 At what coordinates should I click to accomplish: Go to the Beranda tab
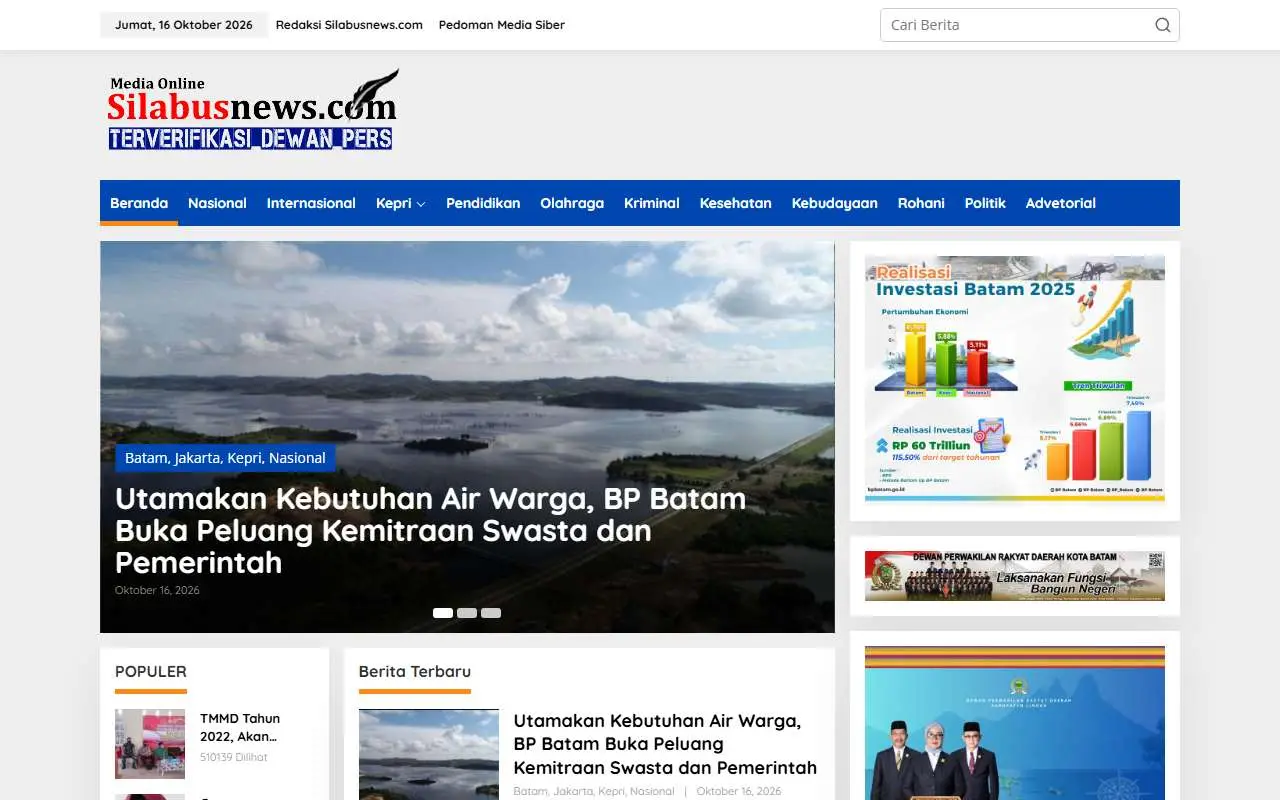tap(139, 203)
